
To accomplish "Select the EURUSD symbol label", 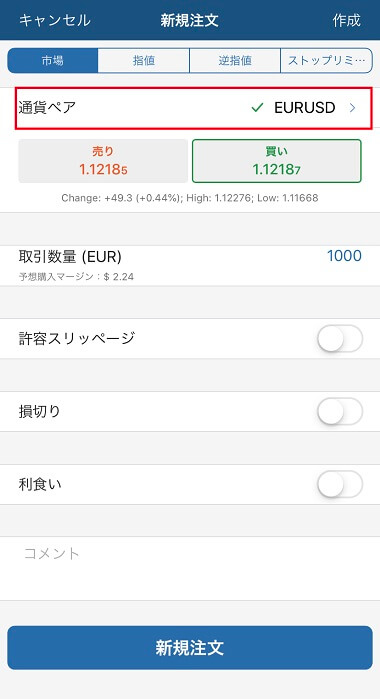I will (x=305, y=108).
